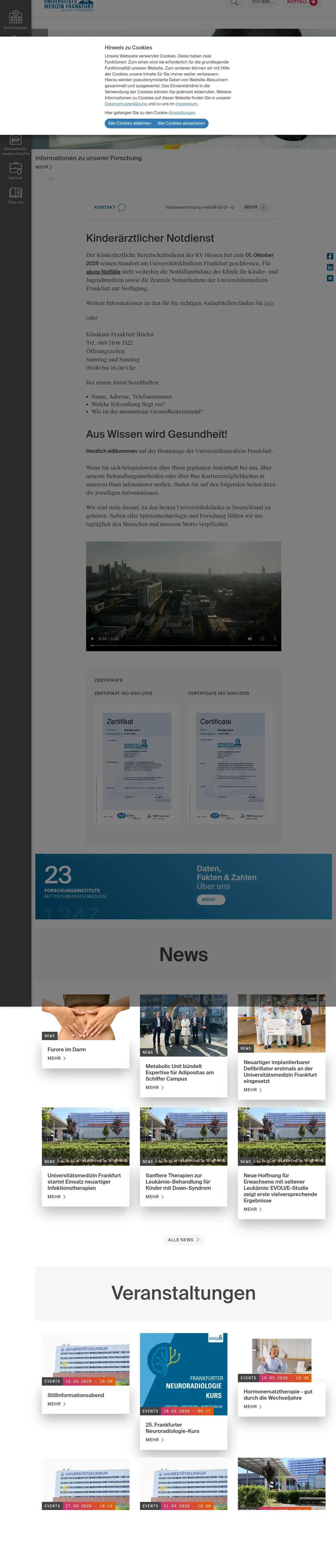Screen dimensions: 336x1568
Task: Open Hormonersatztherapie event title
Action: (278, 1394)
